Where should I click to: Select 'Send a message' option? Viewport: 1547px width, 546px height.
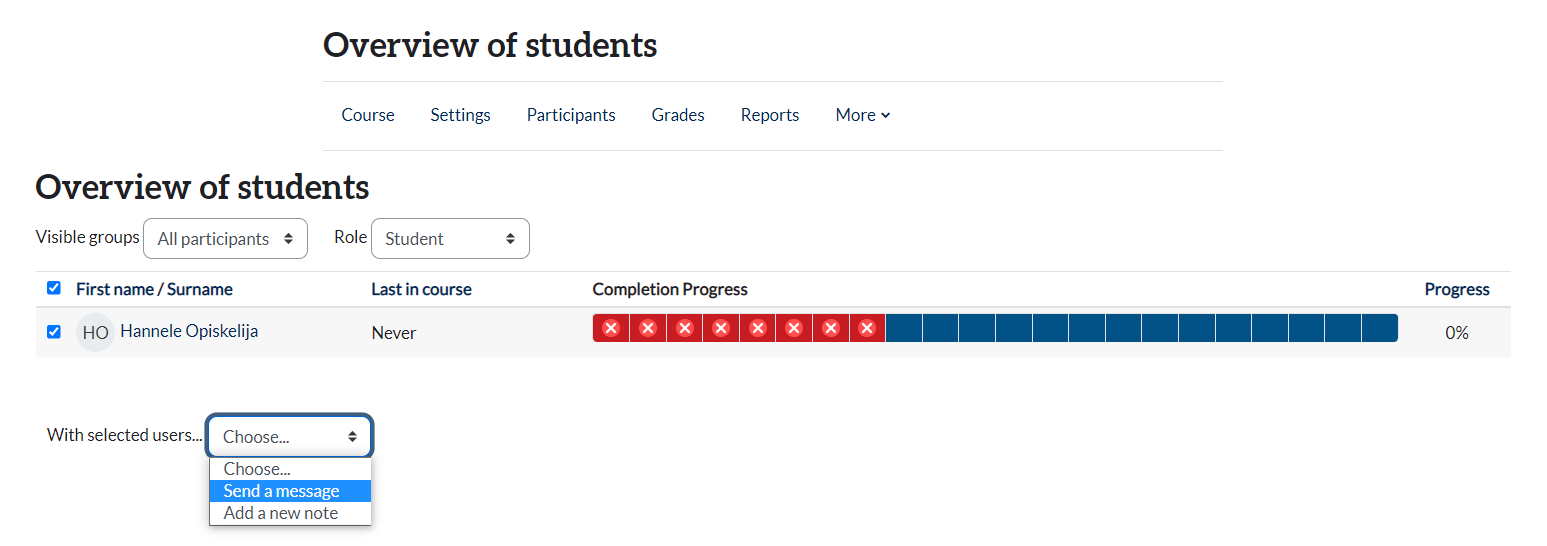[x=282, y=491]
